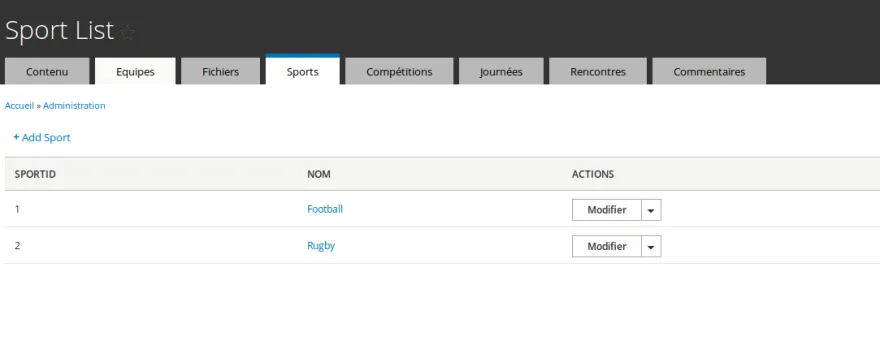880x362 pixels.
Task: Switch to the Equipes tab
Action: [135, 71]
